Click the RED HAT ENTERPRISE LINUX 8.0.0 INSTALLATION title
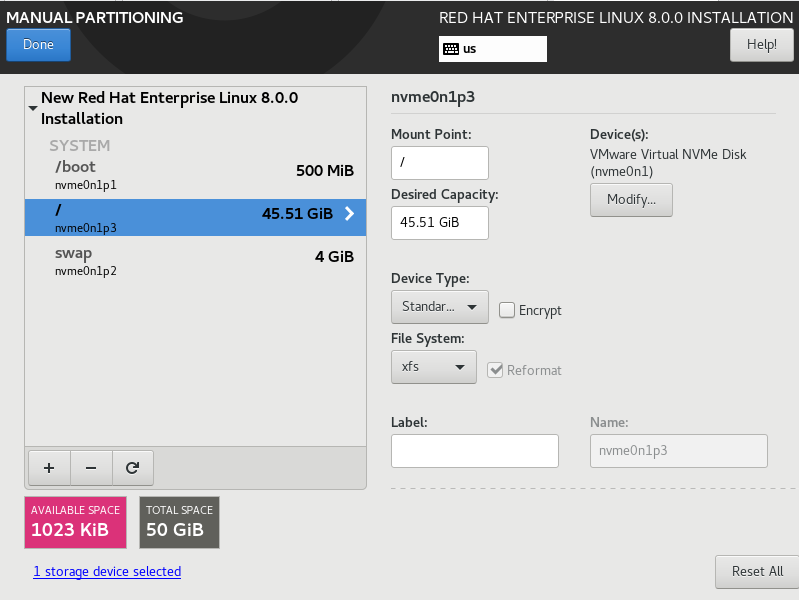The image size is (799, 600). (x=616, y=18)
